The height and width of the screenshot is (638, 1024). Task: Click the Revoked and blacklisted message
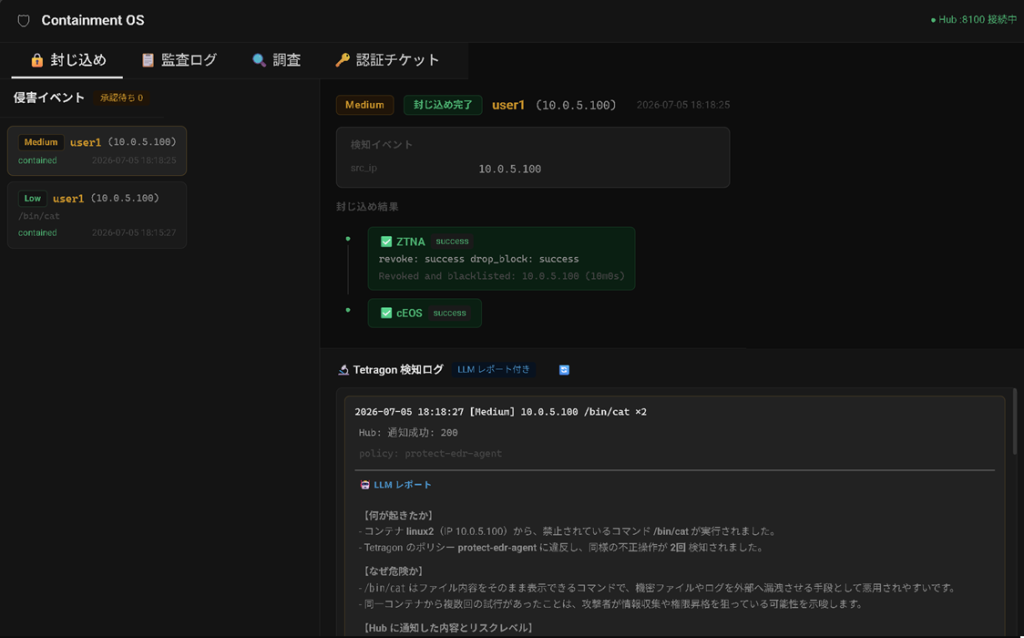coord(502,276)
